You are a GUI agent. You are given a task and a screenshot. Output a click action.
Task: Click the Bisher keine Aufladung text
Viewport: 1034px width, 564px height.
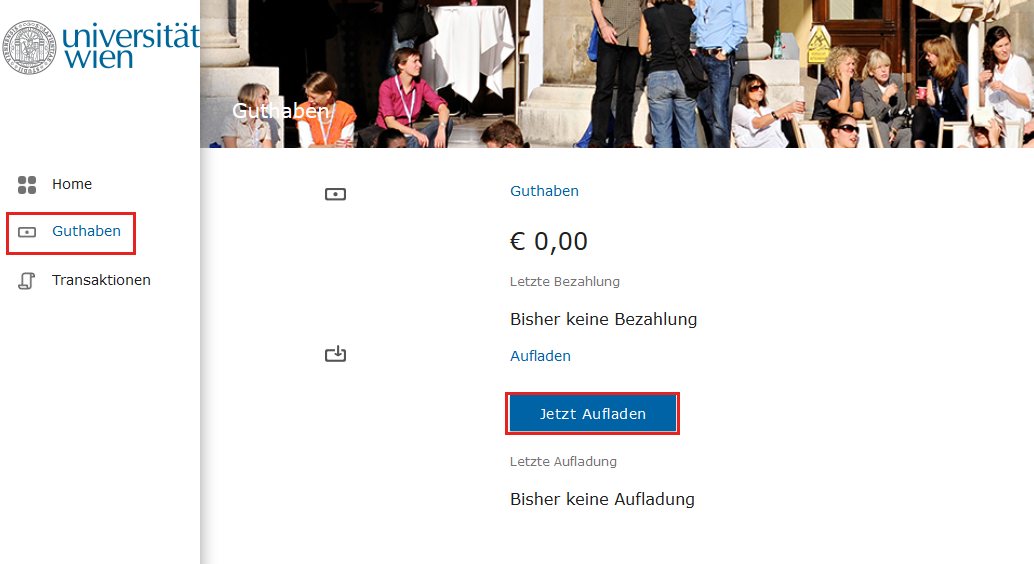602,499
